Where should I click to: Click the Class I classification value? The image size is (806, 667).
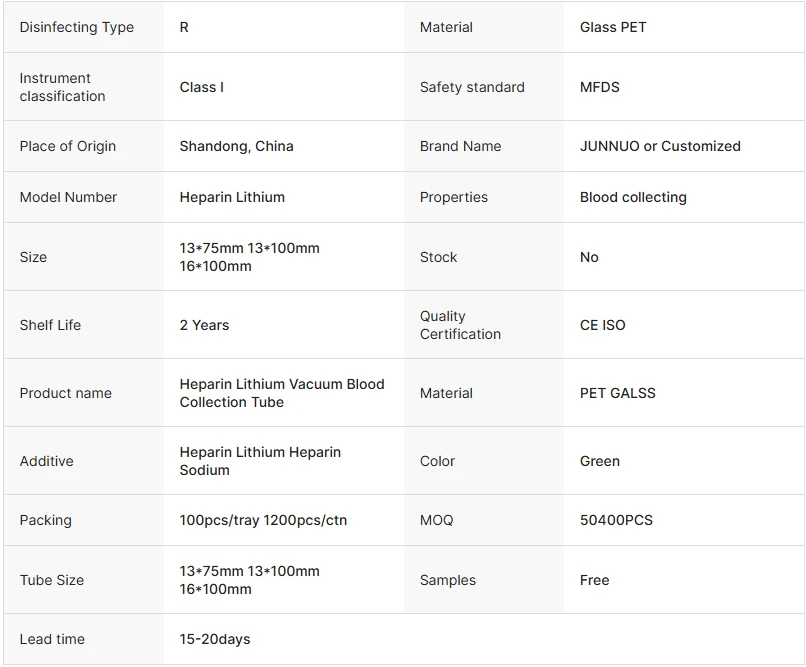[x=202, y=87]
